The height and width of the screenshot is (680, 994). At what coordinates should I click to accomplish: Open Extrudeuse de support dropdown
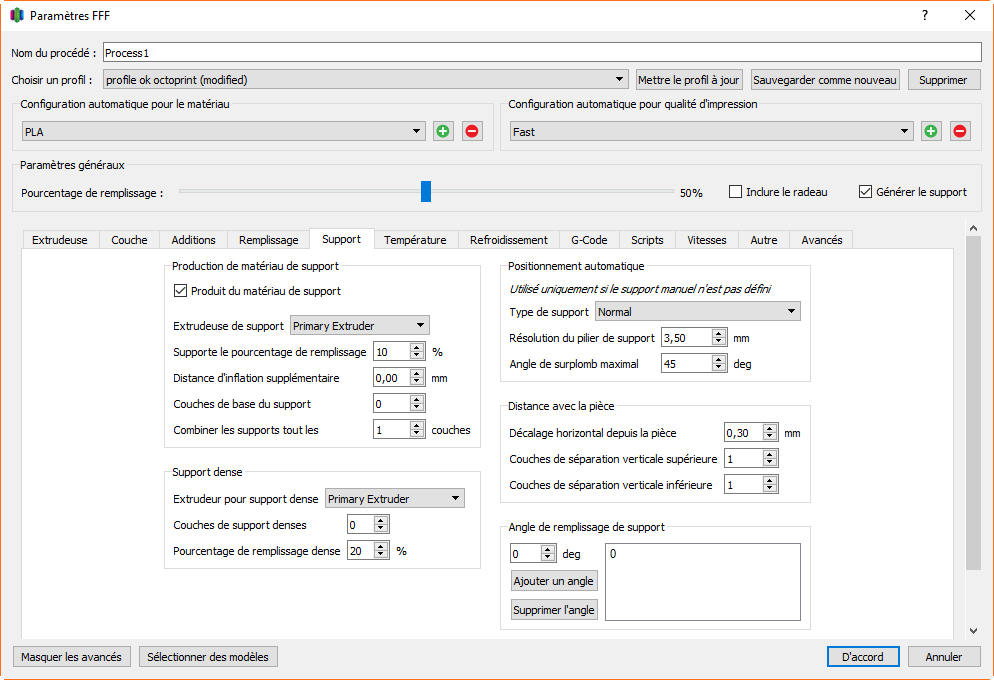pos(359,325)
